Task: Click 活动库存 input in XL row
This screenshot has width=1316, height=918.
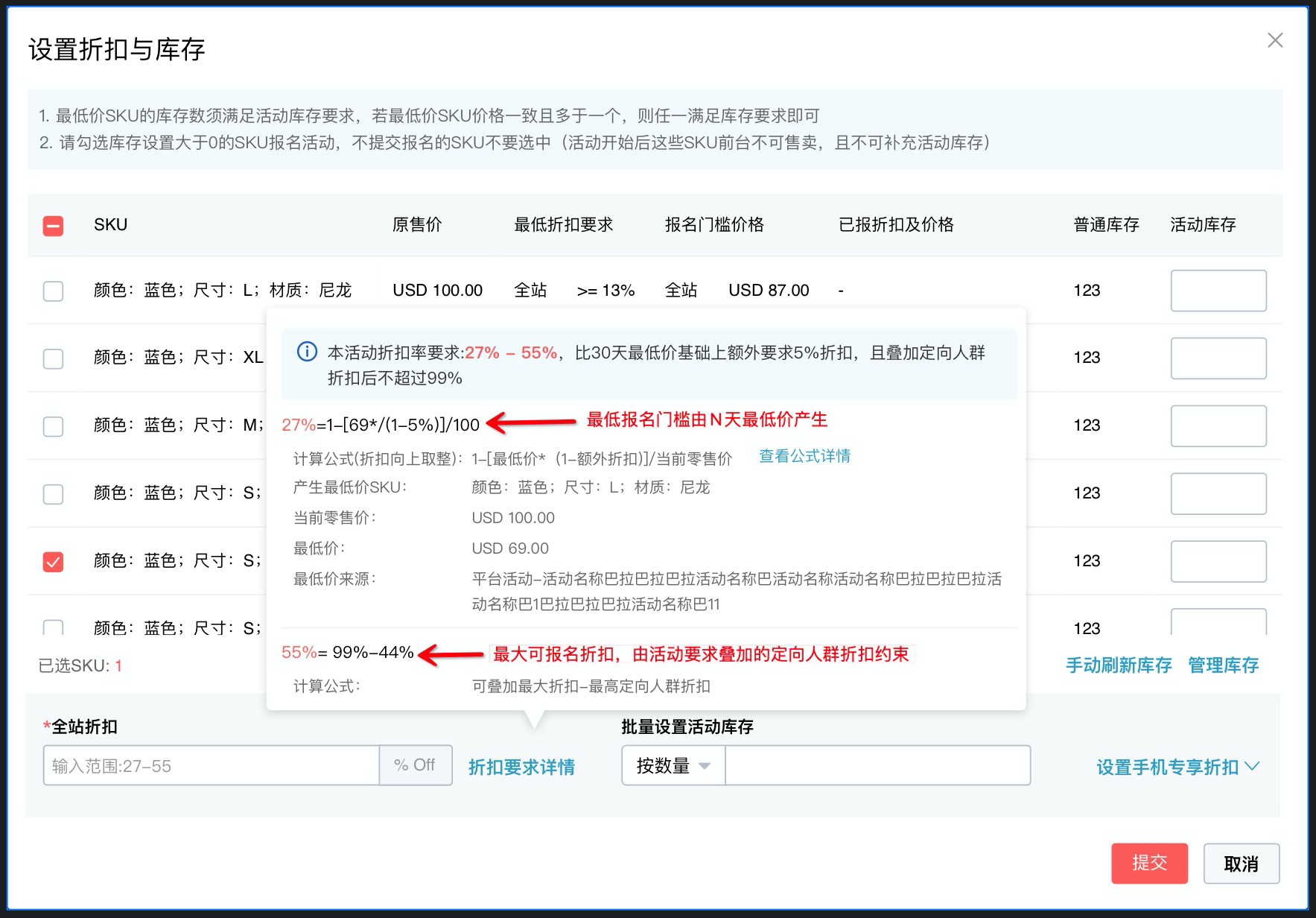Action: [x=1218, y=358]
